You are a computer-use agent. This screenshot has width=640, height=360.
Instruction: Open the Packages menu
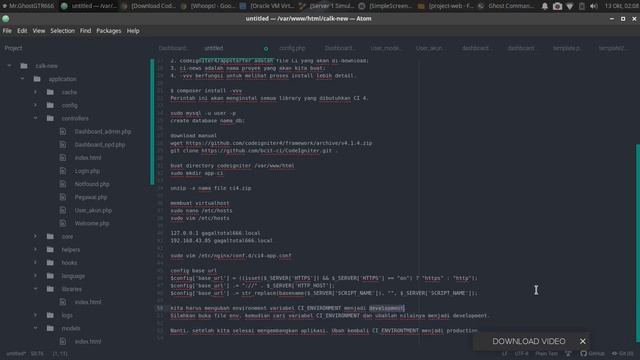(x=109, y=31)
